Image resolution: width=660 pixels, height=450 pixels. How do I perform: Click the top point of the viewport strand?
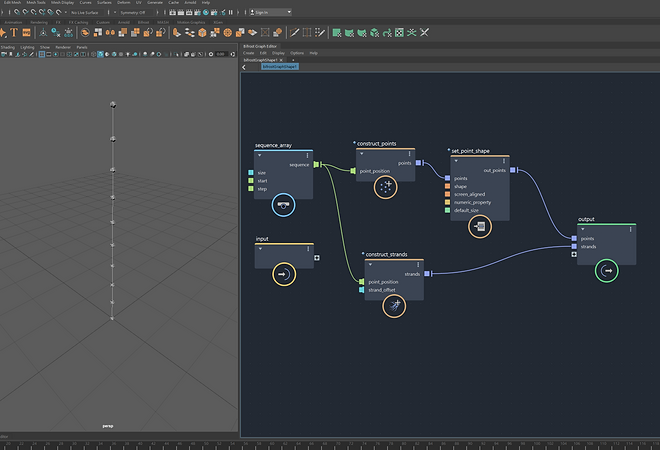pos(112,104)
